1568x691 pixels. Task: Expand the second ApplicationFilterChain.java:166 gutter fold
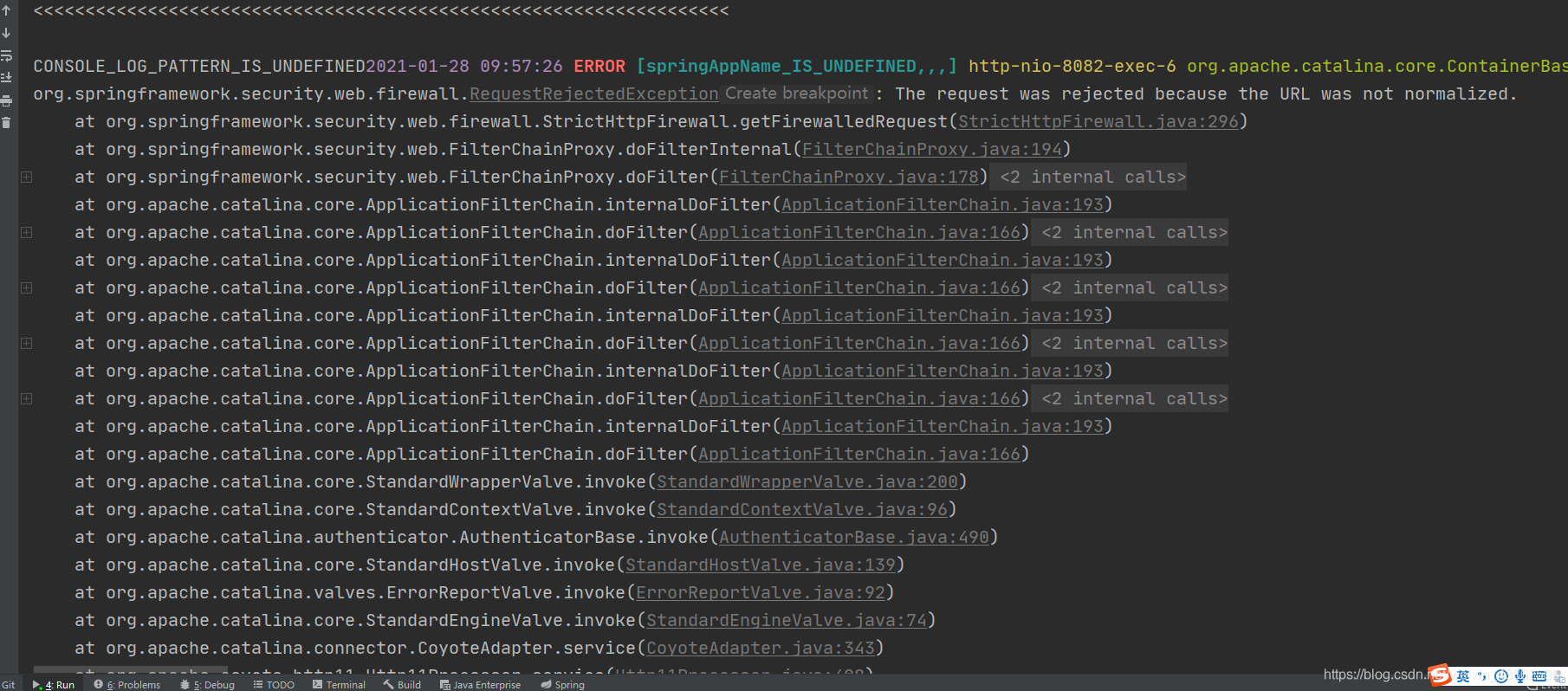pyautogui.click(x=27, y=287)
